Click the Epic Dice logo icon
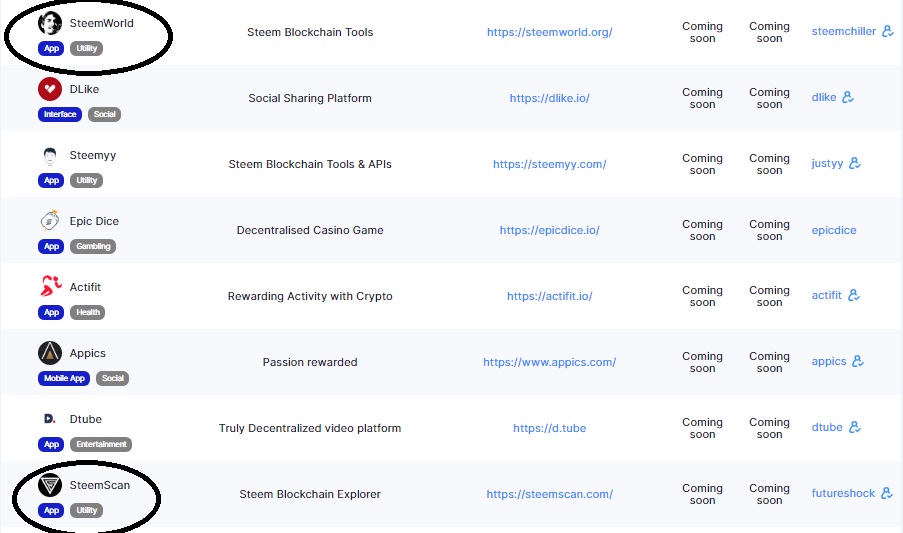This screenshot has width=903, height=533. pyautogui.click(x=49, y=221)
